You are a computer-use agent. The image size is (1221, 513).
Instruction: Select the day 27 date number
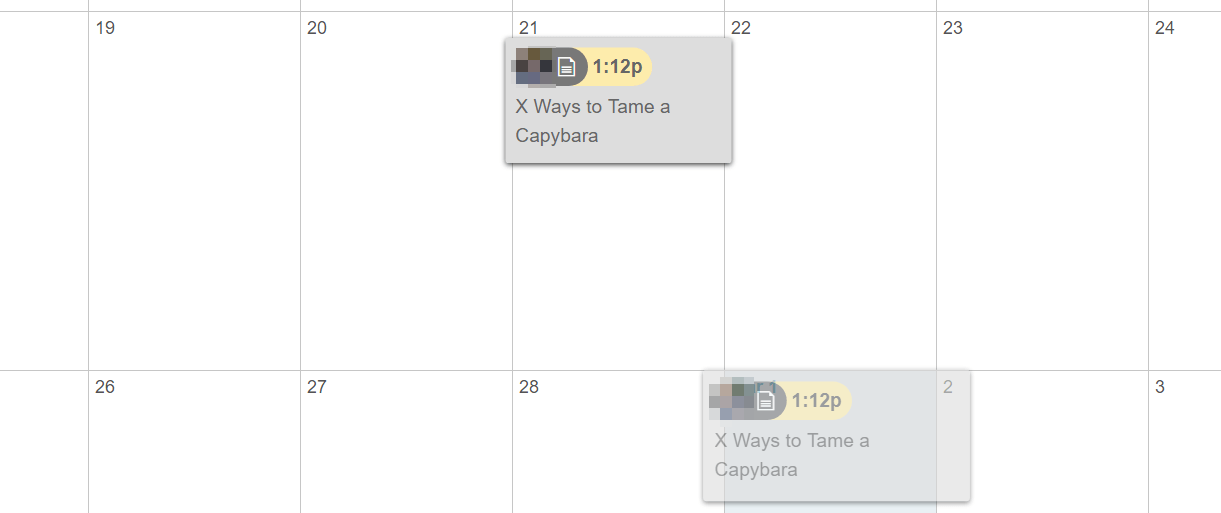tap(317, 387)
